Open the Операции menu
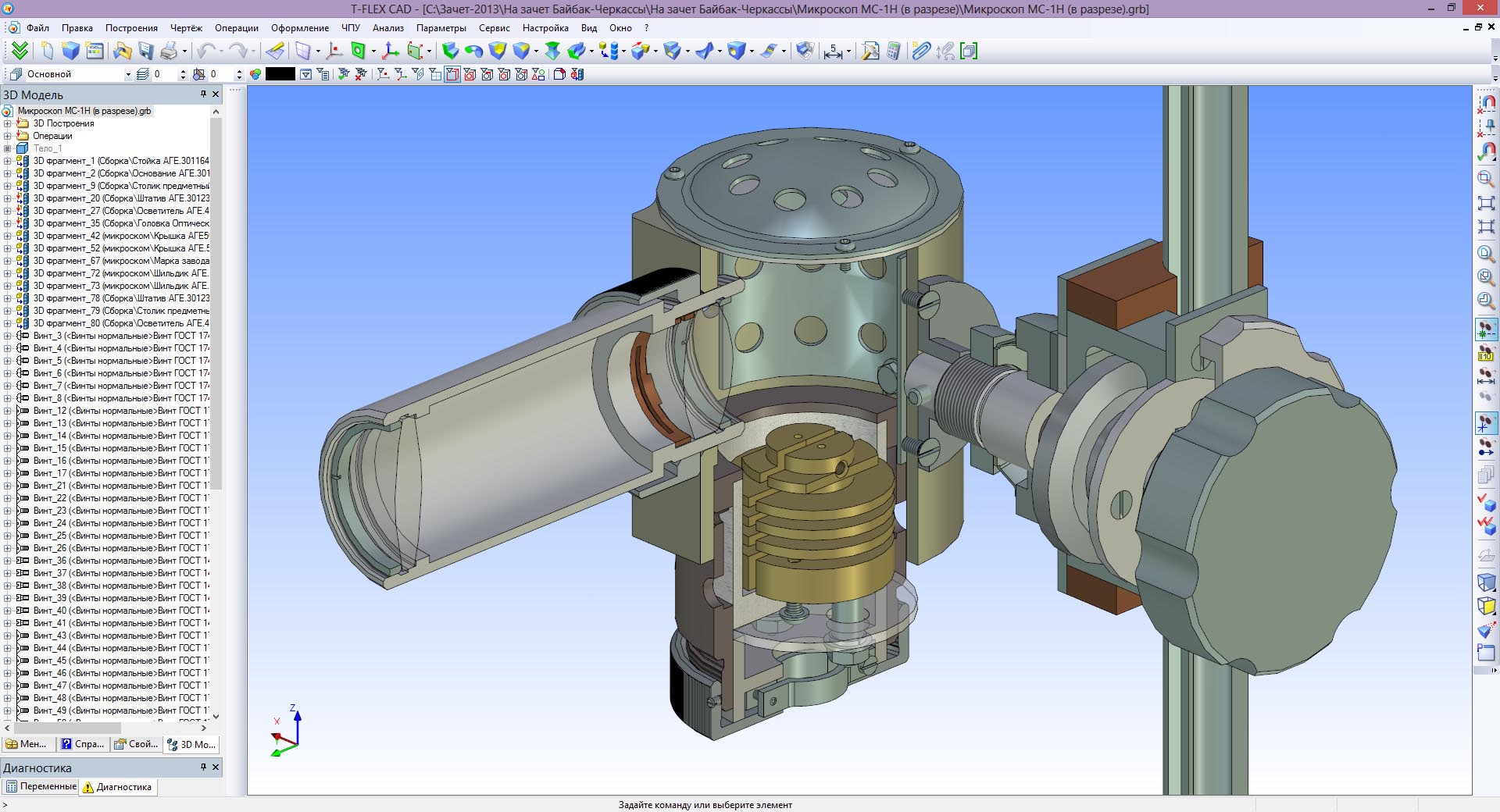 coord(237,27)
